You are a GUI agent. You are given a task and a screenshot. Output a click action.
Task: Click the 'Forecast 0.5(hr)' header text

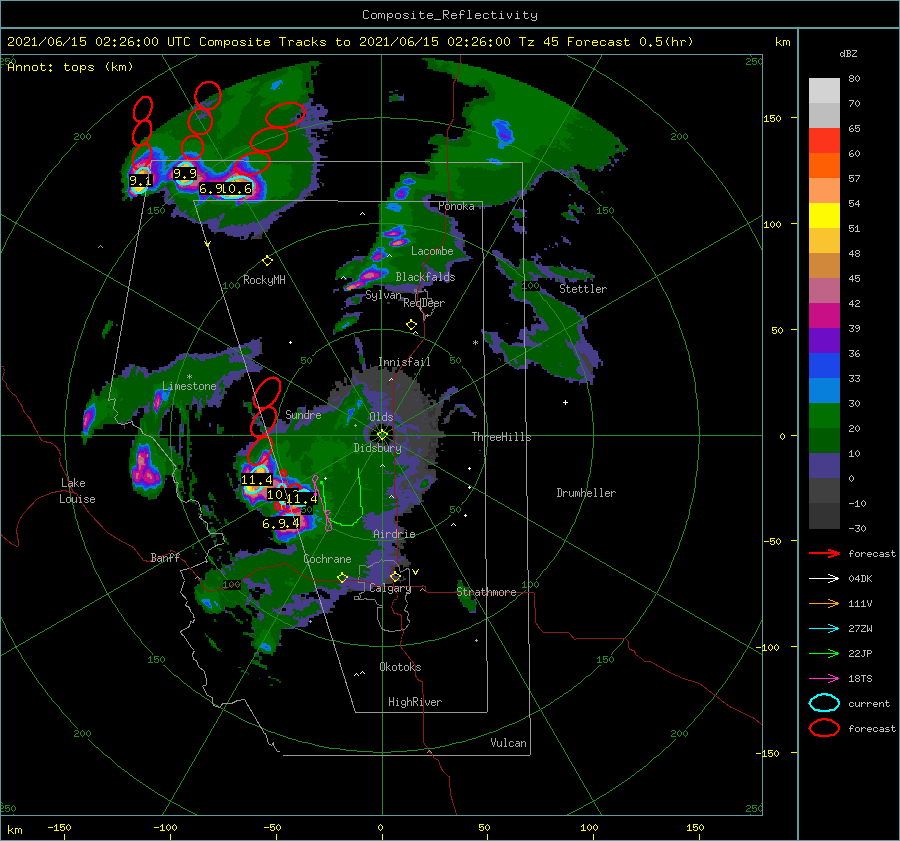point(630,42)
